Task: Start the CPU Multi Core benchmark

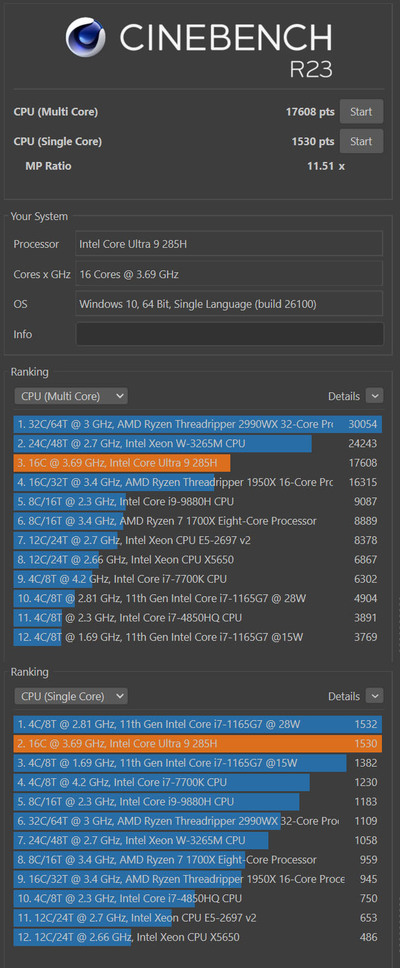Action: point(361,112)
